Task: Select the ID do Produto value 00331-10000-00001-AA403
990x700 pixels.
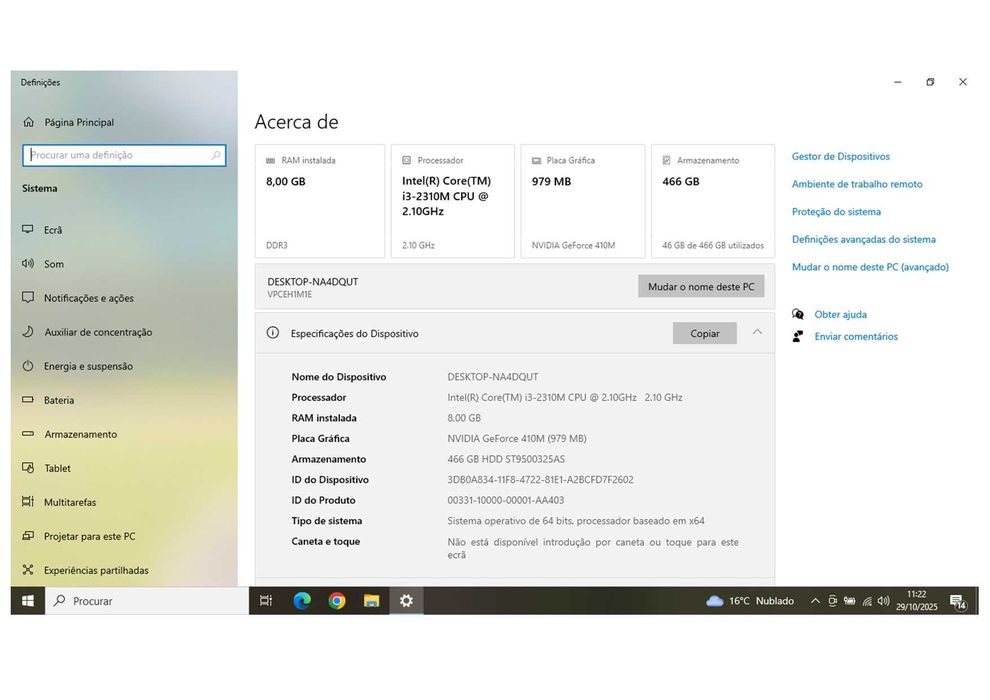Action: click(x=506, y=501)
